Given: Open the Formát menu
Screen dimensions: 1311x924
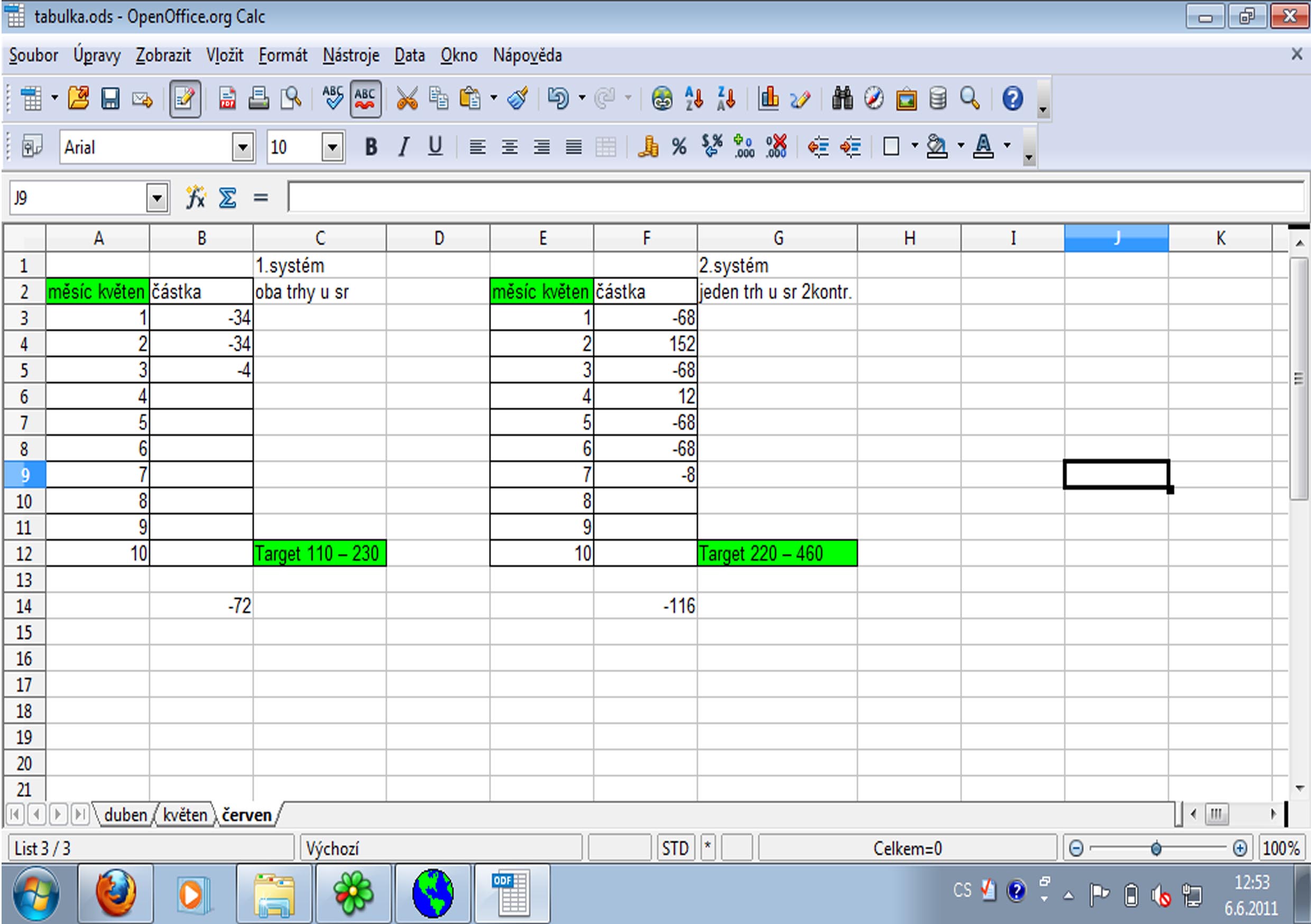Looking at the screenshot, I should click(x=283, y=56).
